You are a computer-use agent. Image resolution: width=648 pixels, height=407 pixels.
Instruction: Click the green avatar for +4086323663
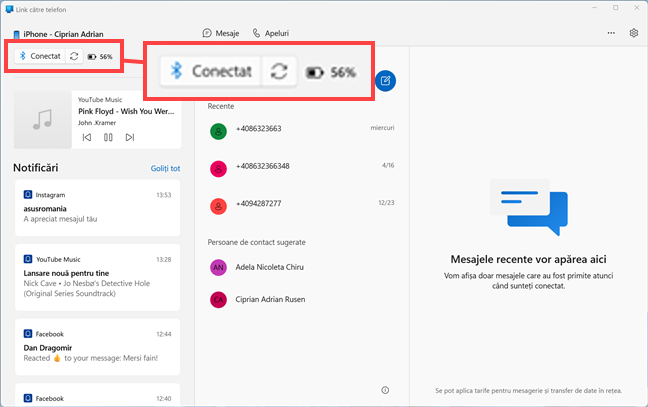pyautogui.click(x=218, y=131)
